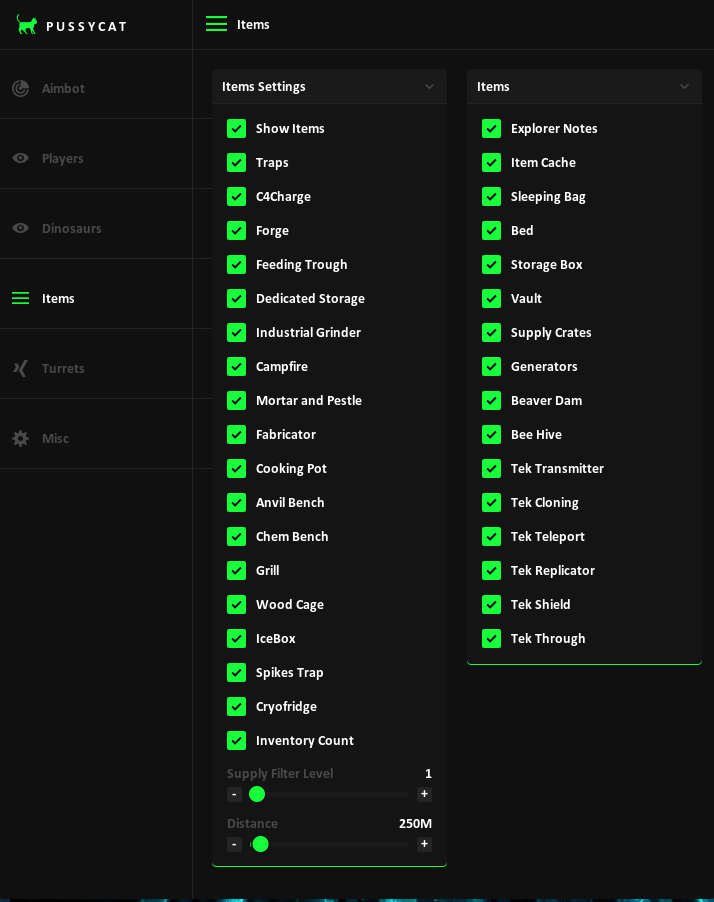The image size is (714, 902).
Task: Click the Turrets icon in sidebar
Action: (x=21, y=368)
